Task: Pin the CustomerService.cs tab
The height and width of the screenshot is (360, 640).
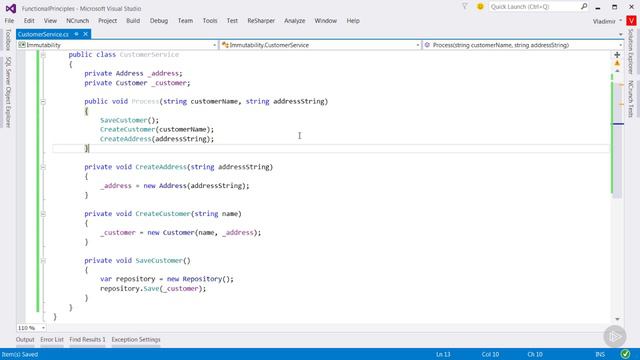Action: pos(76,34)
